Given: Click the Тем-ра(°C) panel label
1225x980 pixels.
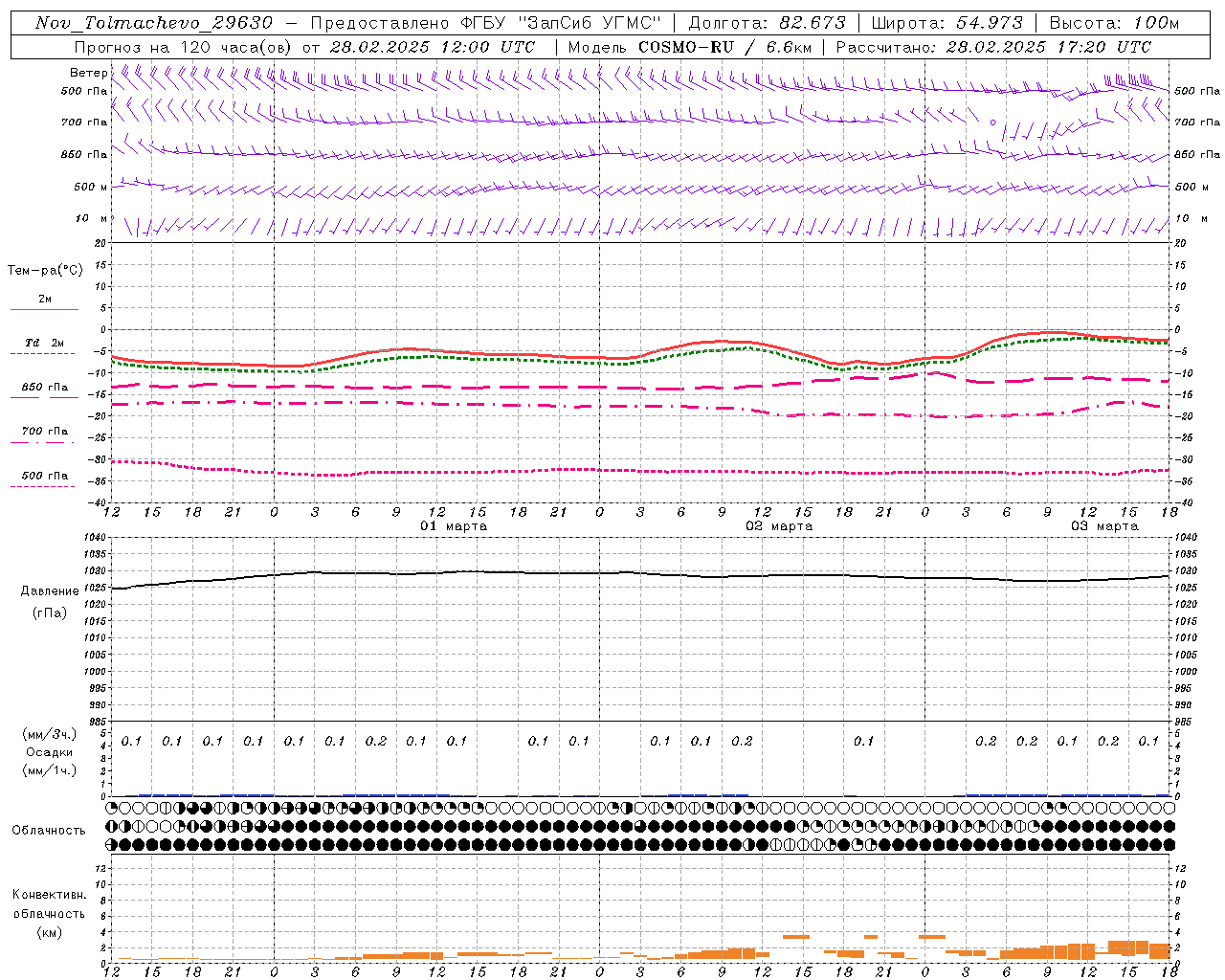Looking at the screenshot, I should [x=46, y=271].
